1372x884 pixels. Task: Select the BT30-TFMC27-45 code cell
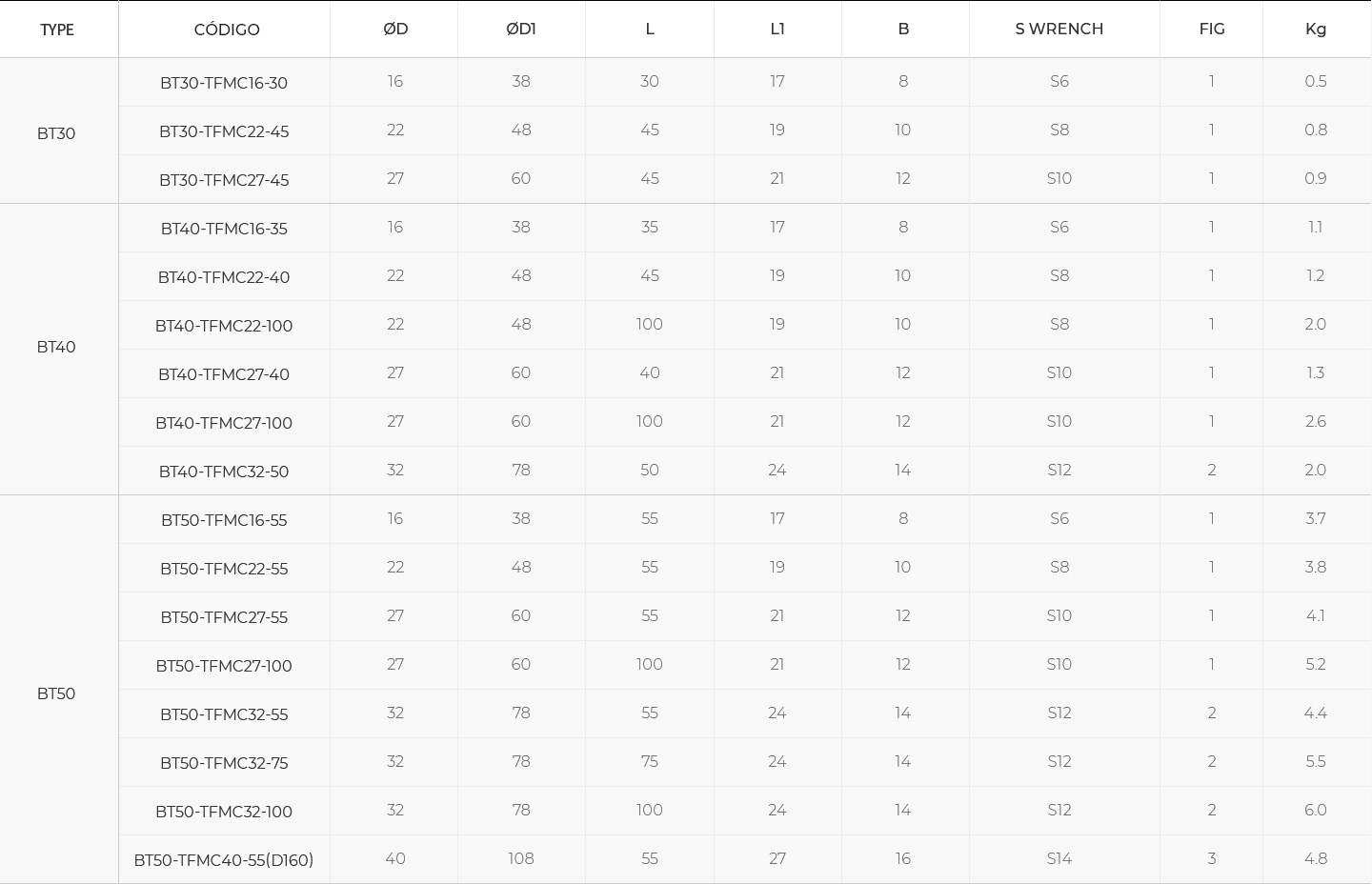(224, 180)
